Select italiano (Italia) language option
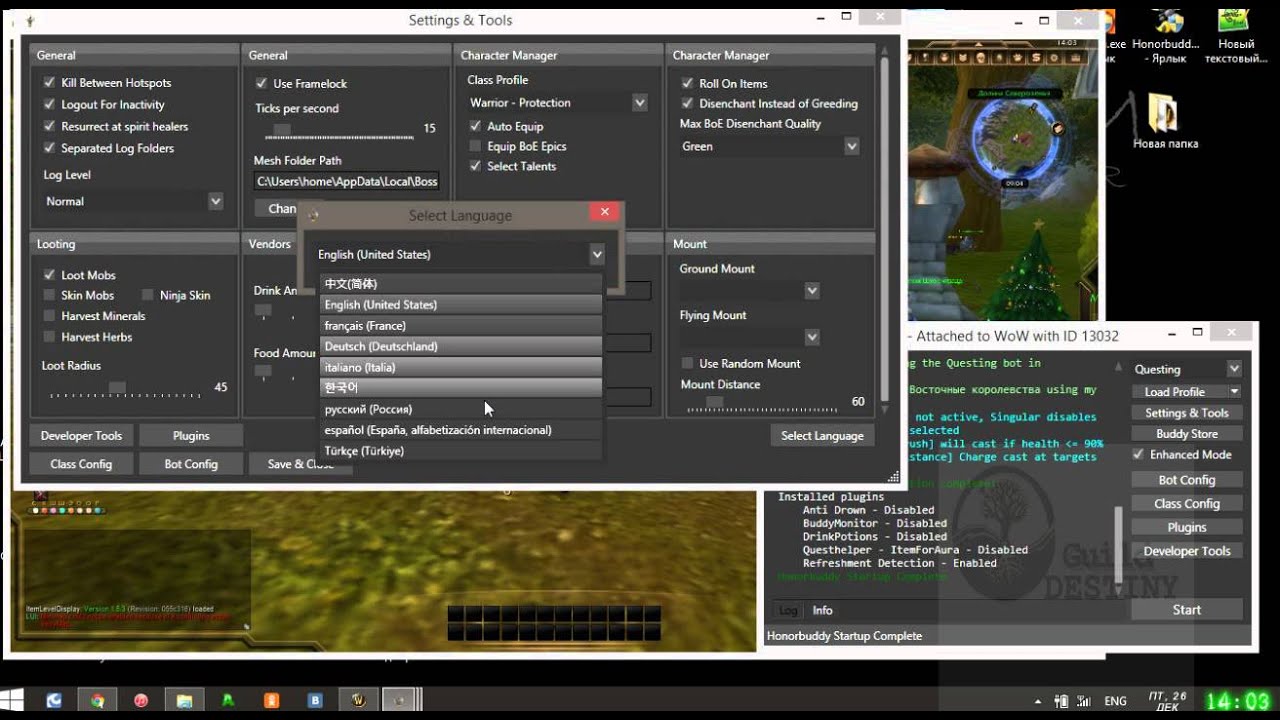Viewport: 1280px width, 720px height. [x=461, y=368]
